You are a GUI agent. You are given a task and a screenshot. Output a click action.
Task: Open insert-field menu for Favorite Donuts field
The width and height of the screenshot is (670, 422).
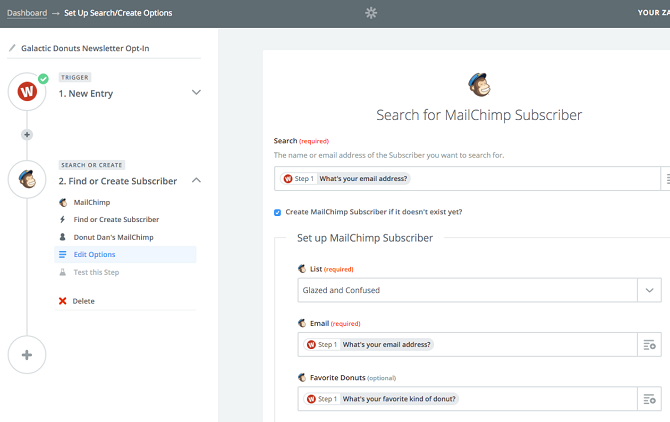tap(649, 399)
